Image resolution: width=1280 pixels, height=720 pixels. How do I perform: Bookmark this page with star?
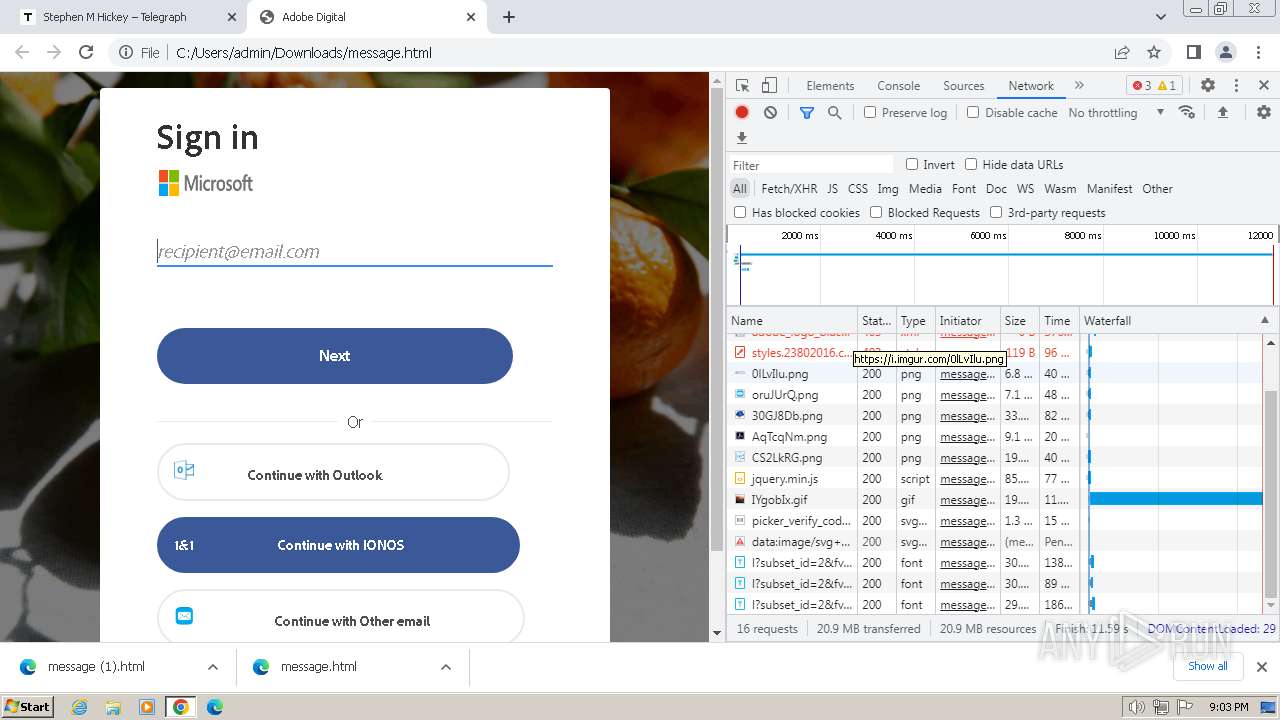[x=1154, y=52]
